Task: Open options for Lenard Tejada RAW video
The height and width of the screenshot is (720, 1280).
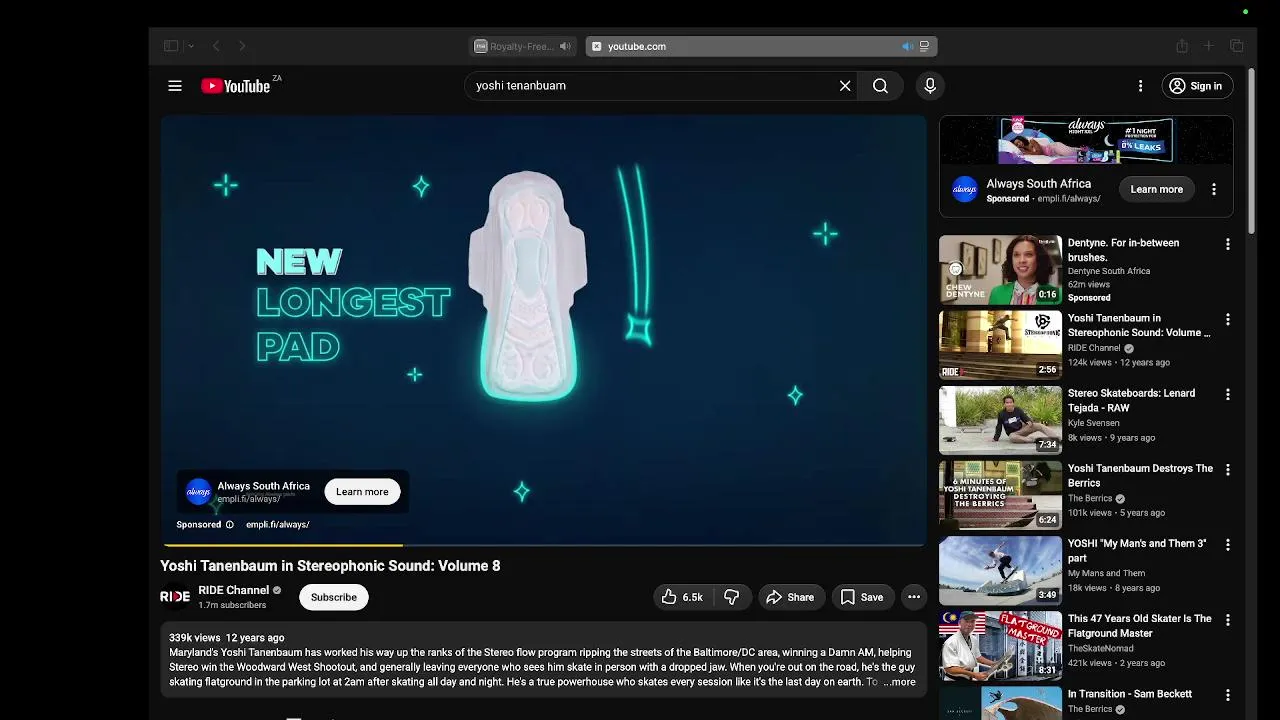Action: click(x=1228, y=394)
